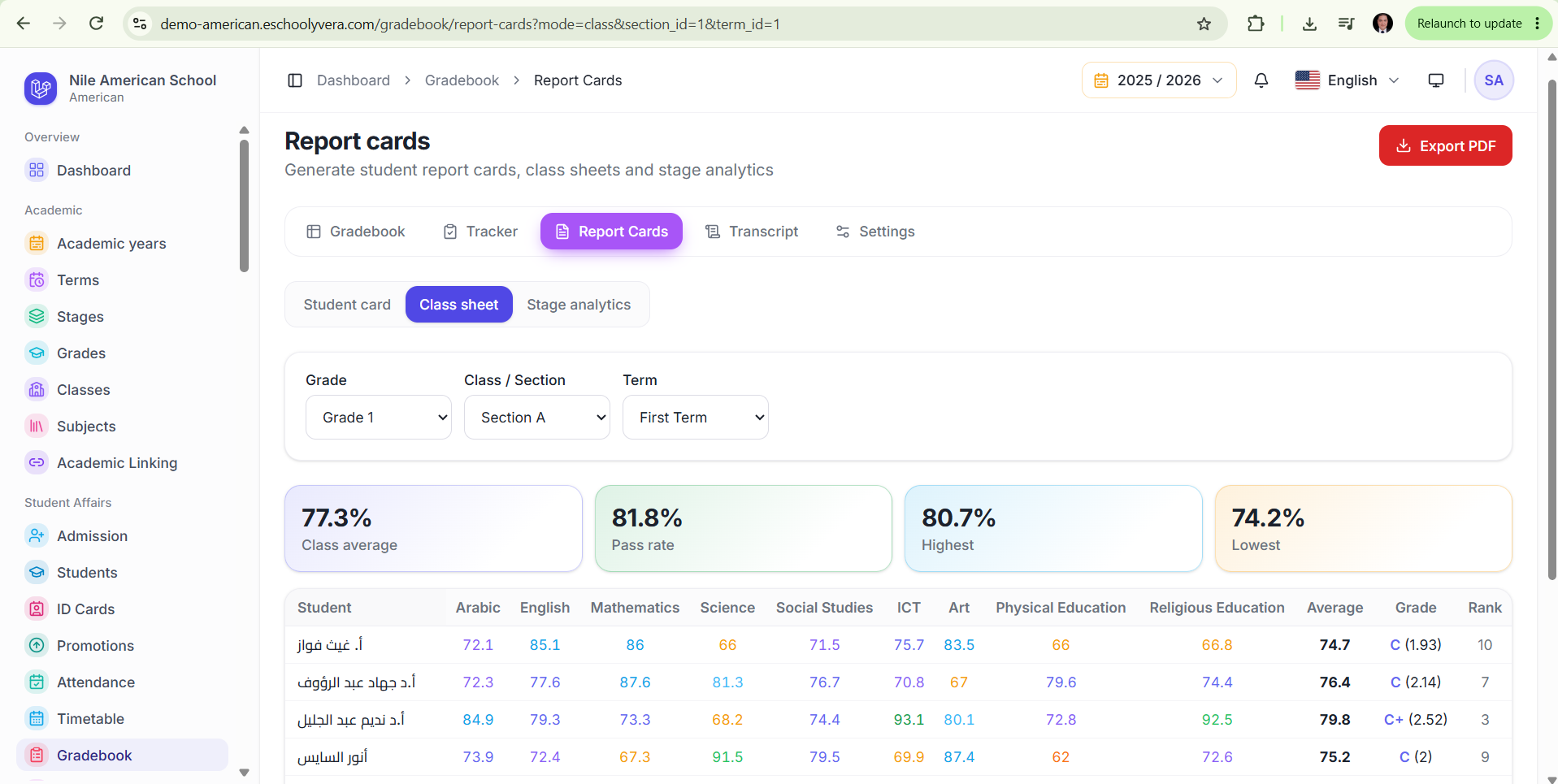This screenshot has height=784, width=1558.
Task: Click the 93.1 ICT score cell
Action: click(909, 720)
